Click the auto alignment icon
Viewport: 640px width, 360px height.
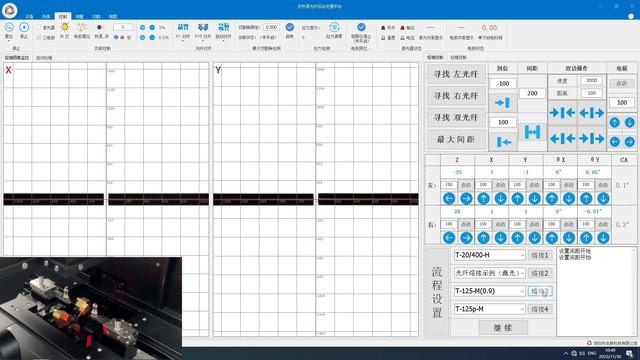(x=223, y=27)
